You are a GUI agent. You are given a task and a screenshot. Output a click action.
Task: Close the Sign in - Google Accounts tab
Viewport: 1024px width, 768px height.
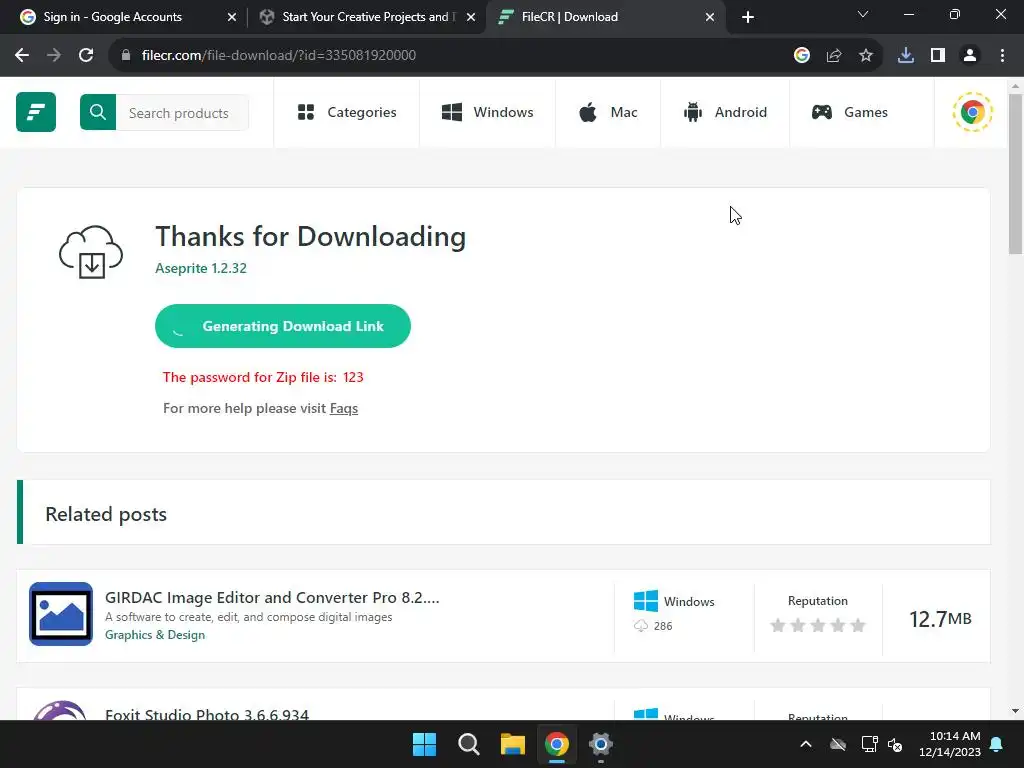(232, 17)
